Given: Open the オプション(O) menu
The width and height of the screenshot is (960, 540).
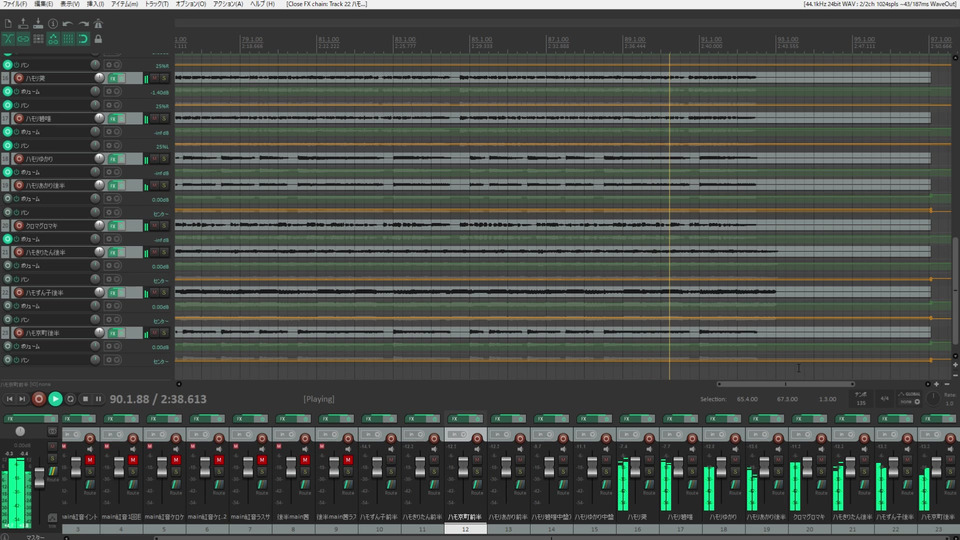Looking at the screenshot, I should (190, 4).
